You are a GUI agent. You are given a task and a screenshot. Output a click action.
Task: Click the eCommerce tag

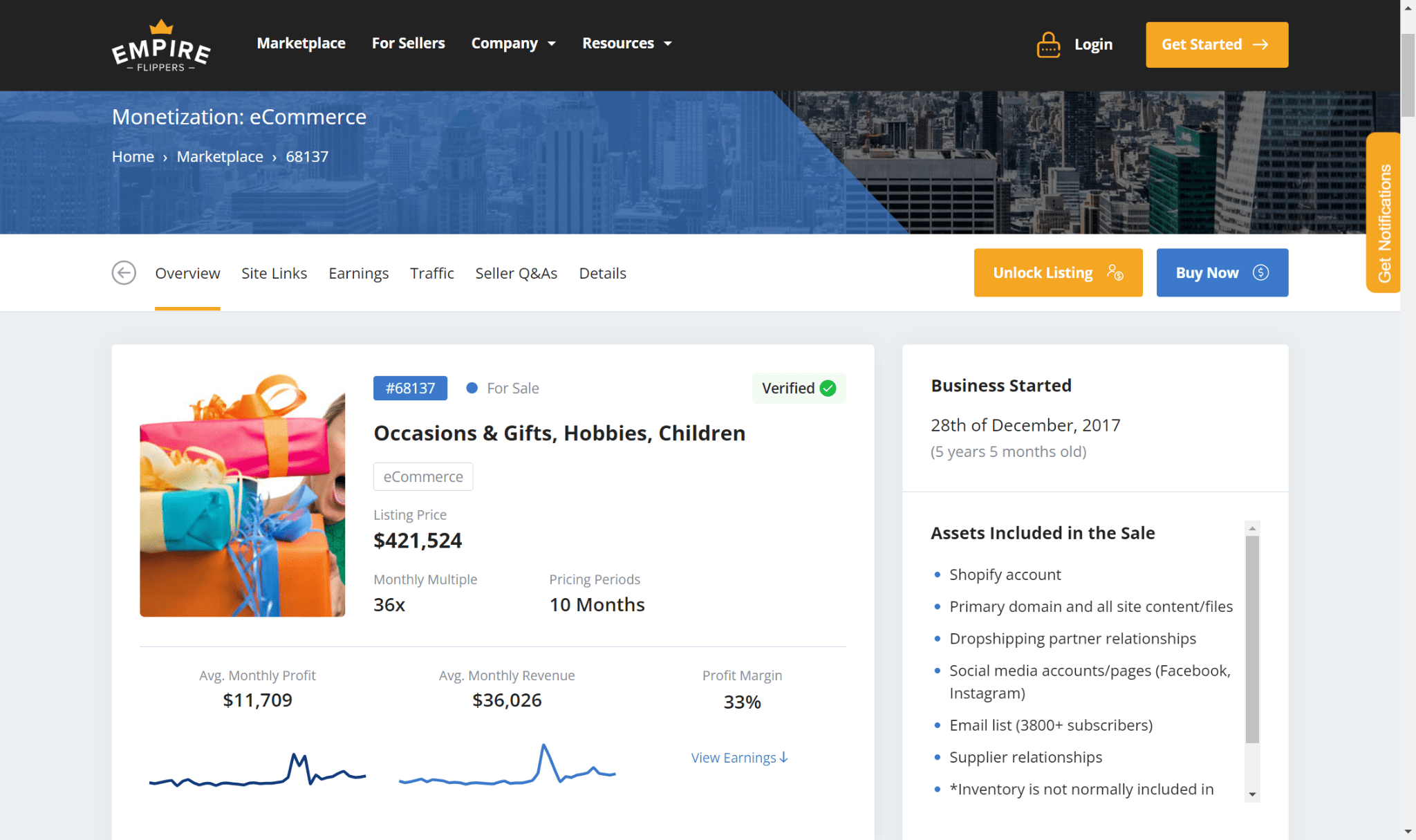point(423,477)
